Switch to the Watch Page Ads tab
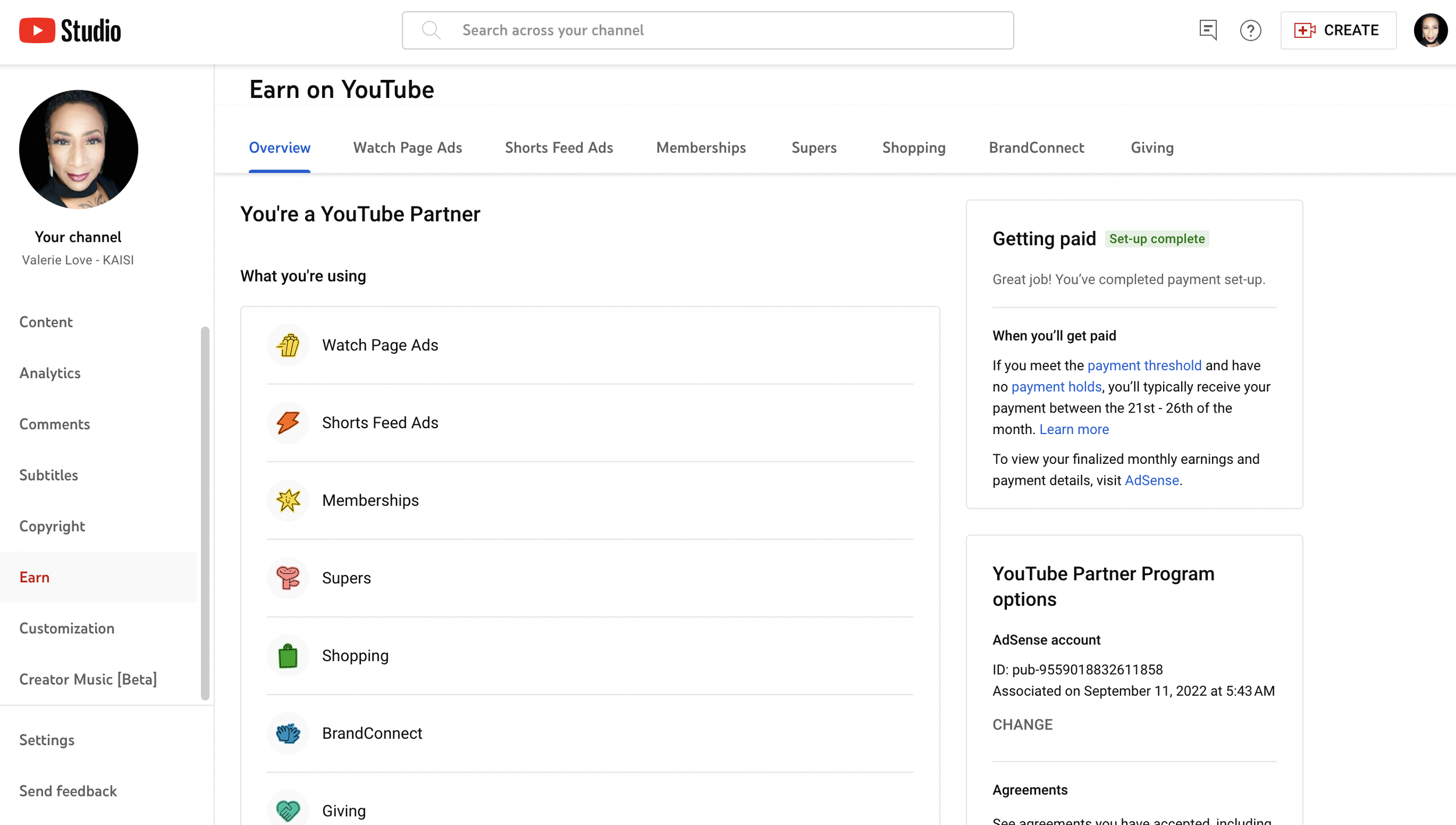 click(407, 148)
